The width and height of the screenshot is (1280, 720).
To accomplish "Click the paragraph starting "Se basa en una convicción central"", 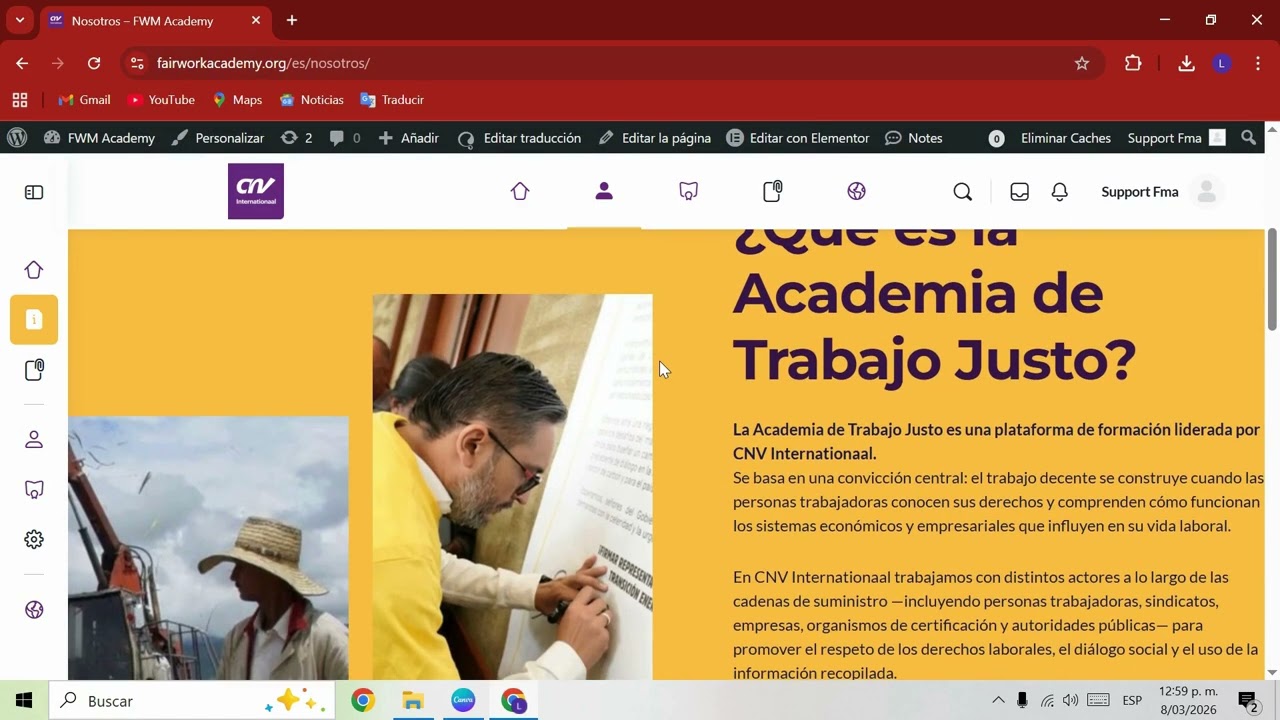I will pos(998,502).
